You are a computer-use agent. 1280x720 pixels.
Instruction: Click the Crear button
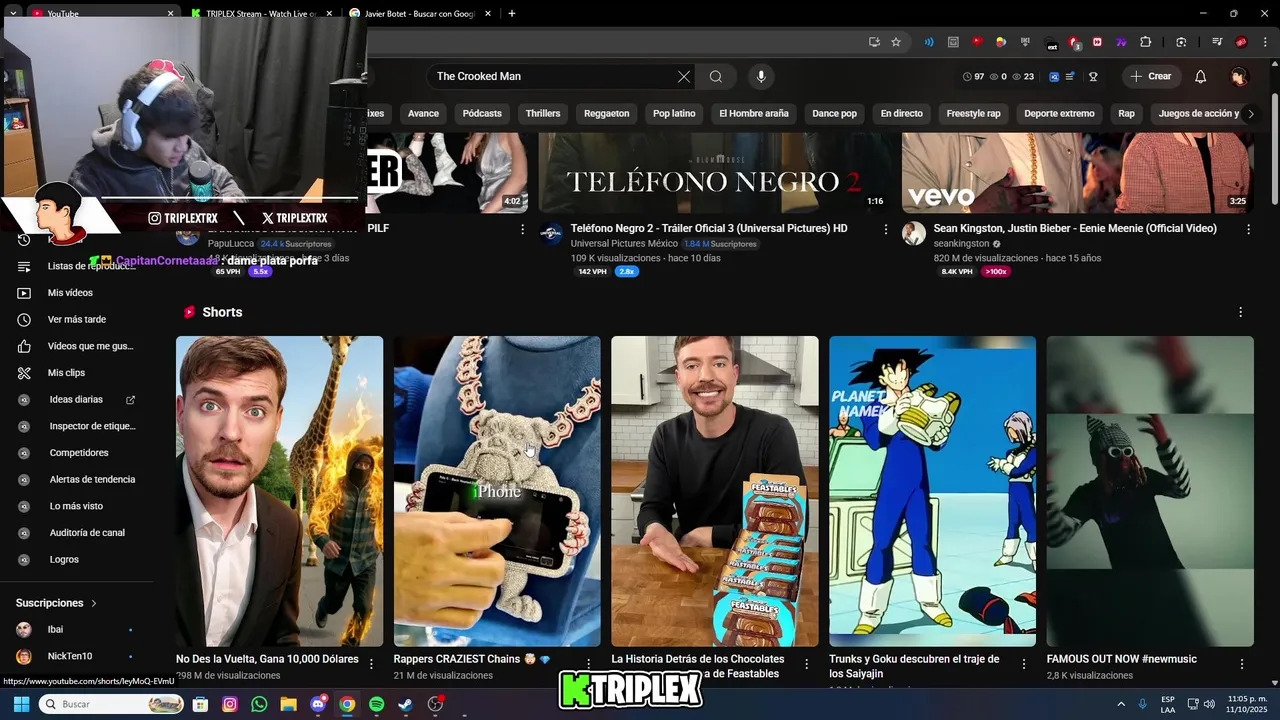pos(1150,76)
